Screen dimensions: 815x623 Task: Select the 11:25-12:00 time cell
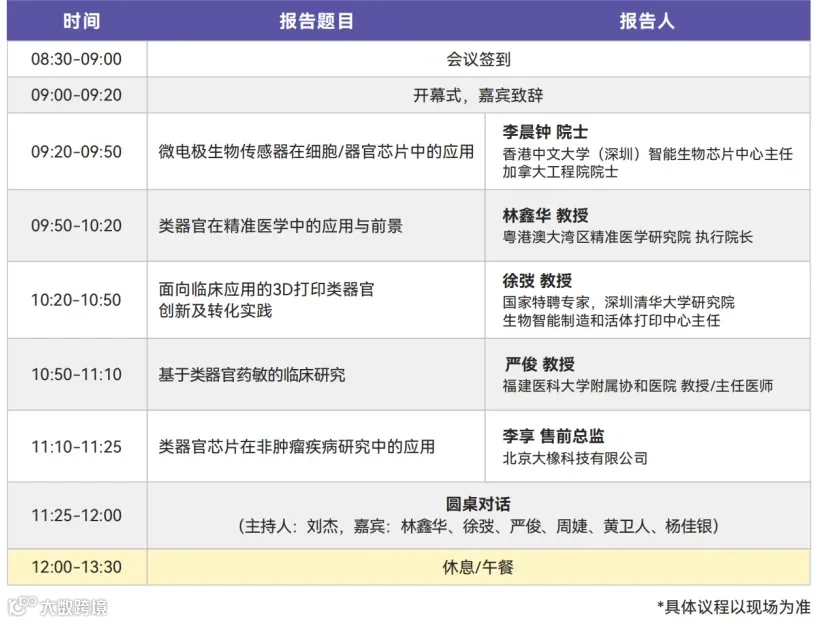tap(76, 515)
